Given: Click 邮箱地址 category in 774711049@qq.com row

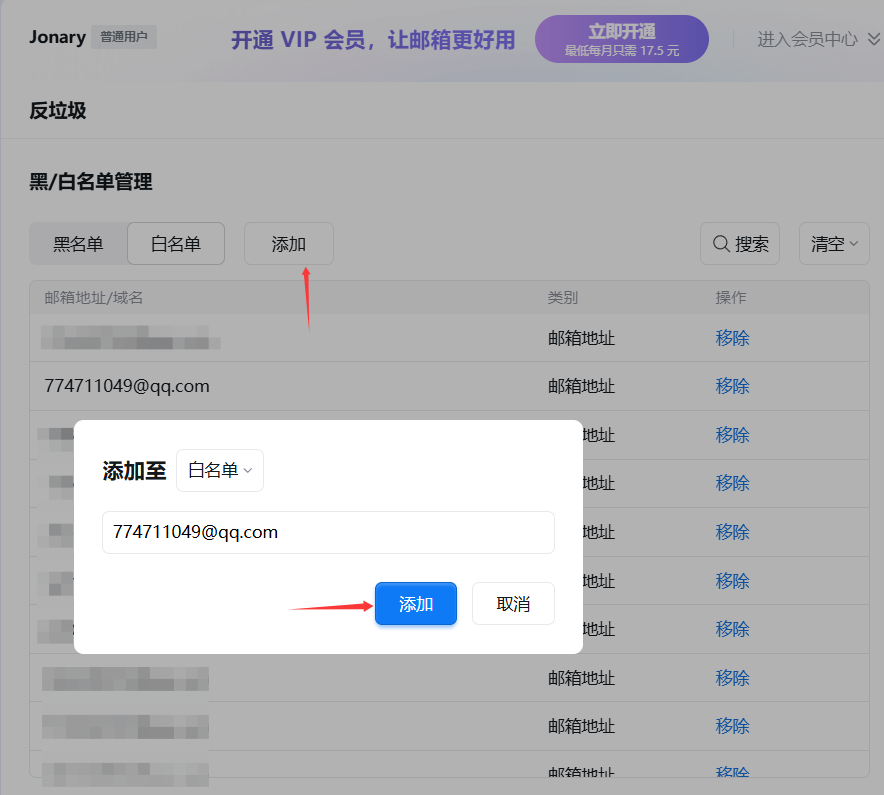Looking at the screenshot, I should pyautogui.click(x=581, y=386).
